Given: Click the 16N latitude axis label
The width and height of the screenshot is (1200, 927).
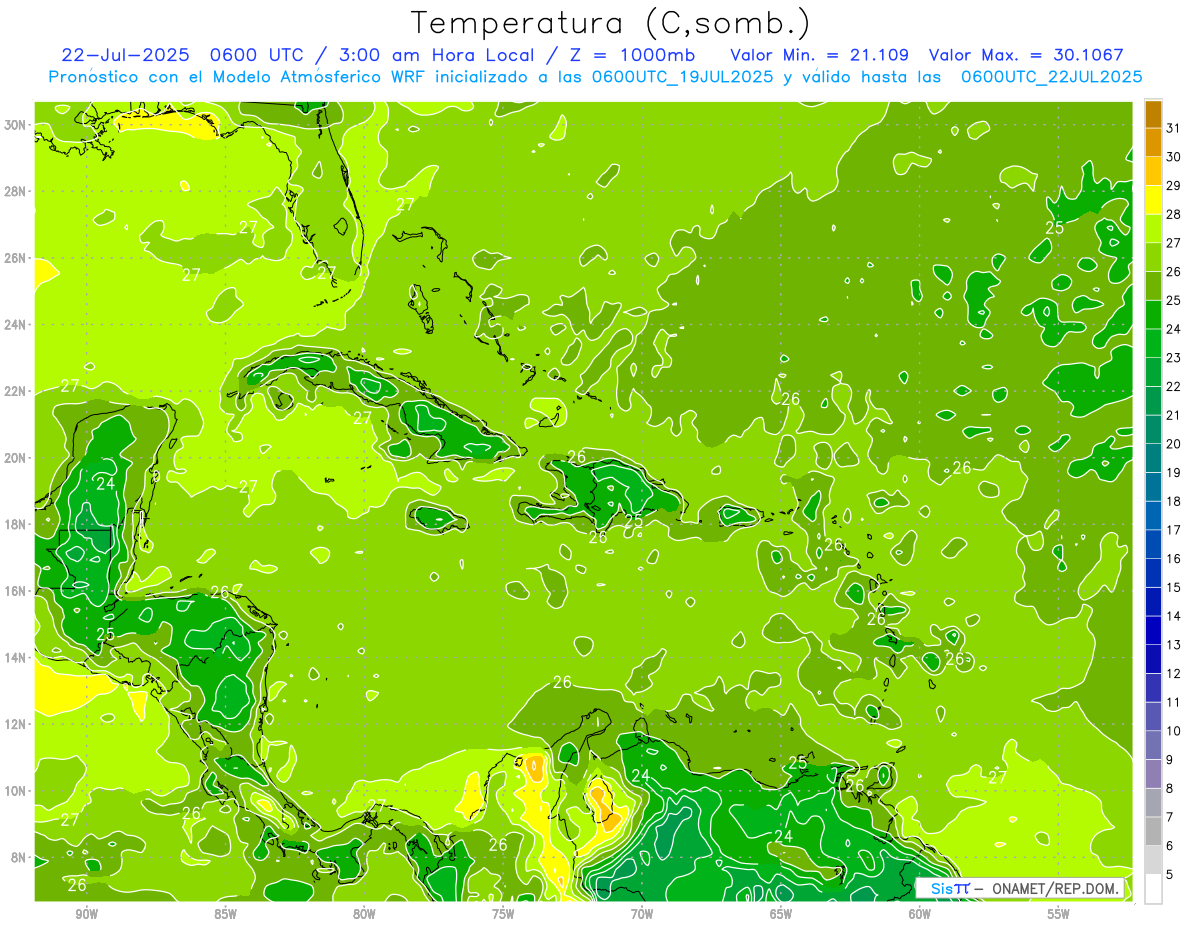Looking at the screenshot, I should point(17,591).
